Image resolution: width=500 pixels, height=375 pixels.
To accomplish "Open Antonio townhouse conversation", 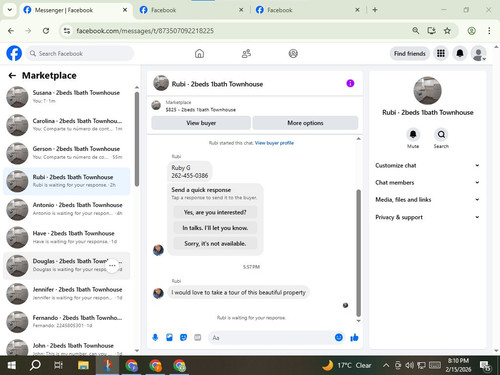I will pos(67,209).
